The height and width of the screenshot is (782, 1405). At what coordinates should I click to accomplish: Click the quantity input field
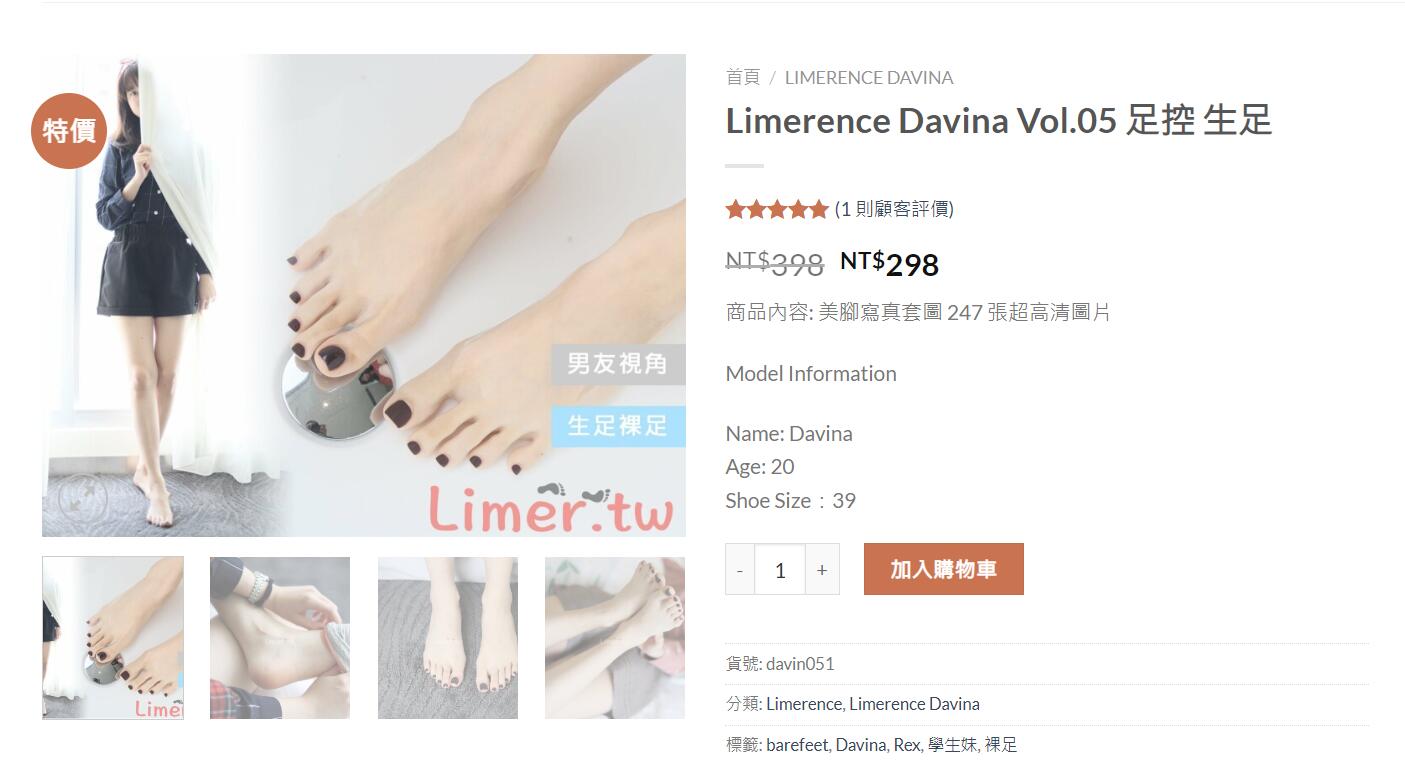(780, 569)
